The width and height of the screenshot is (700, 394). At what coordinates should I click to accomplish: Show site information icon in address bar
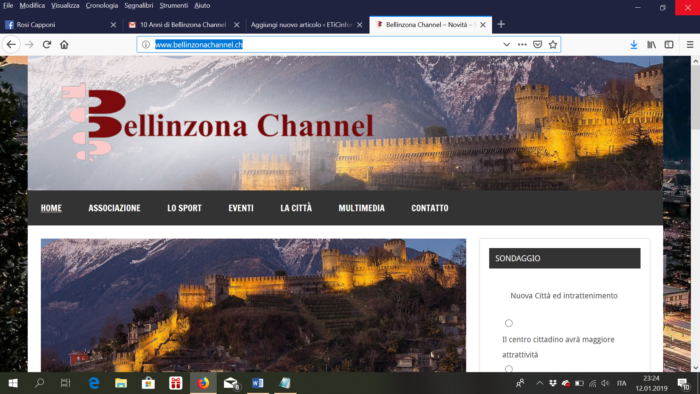click(146, 45)
